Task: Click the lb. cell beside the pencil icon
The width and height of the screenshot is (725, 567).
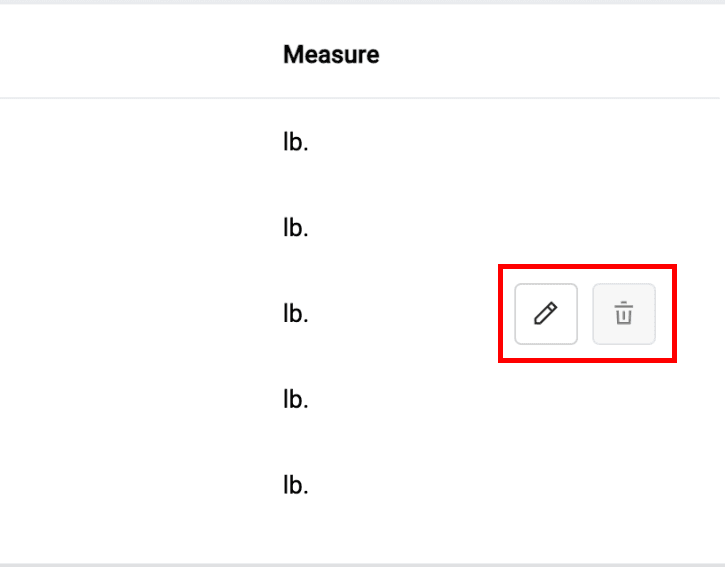Action: 296,314
